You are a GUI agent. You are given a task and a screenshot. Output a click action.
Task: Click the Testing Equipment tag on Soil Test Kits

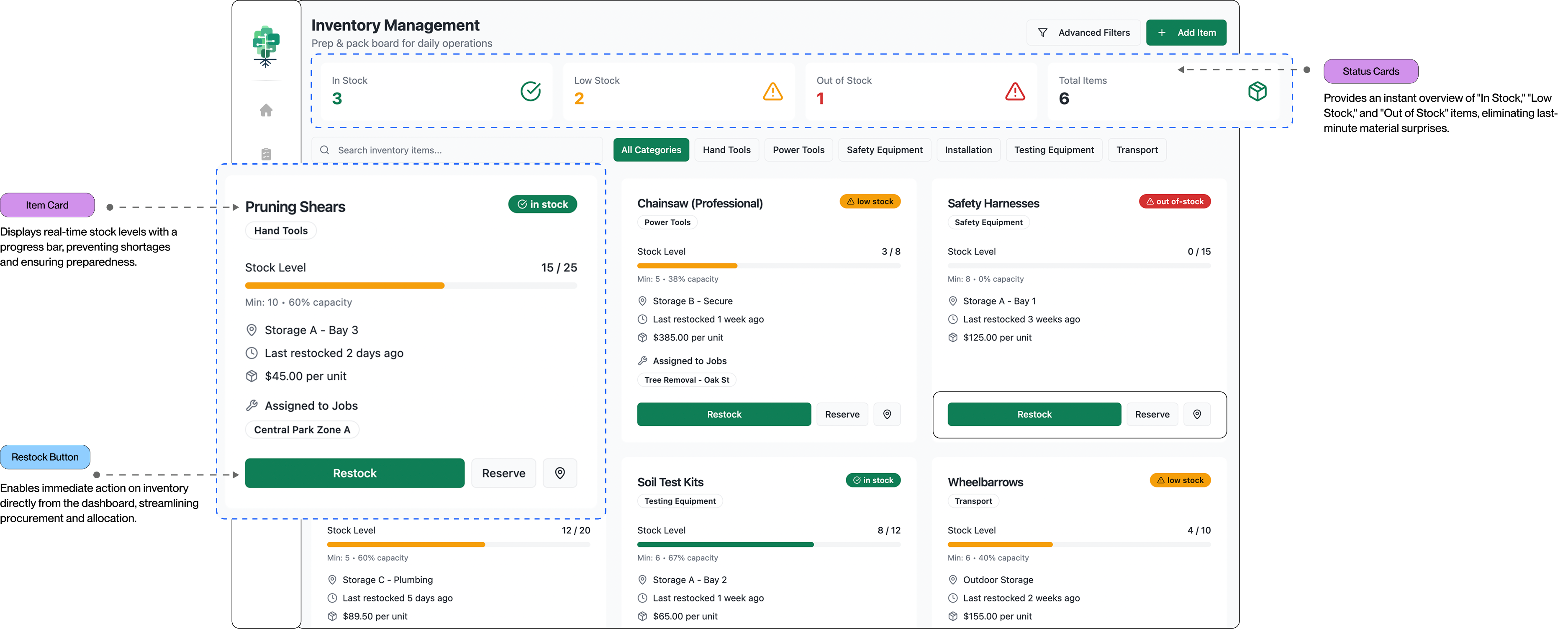point(680,501)
